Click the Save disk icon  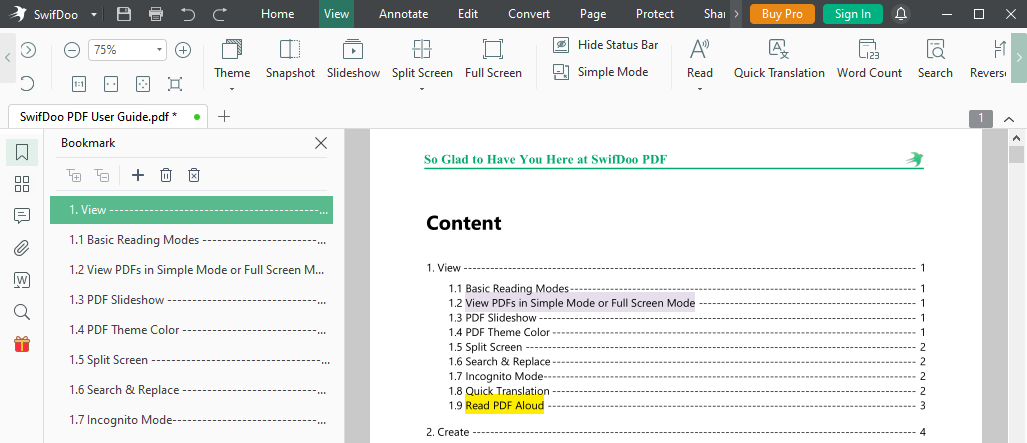point(123,14)
